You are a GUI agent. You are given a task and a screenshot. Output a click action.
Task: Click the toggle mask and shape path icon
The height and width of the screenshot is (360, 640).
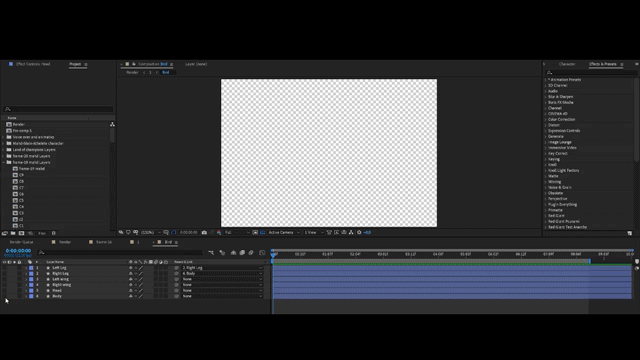(173, 232)
